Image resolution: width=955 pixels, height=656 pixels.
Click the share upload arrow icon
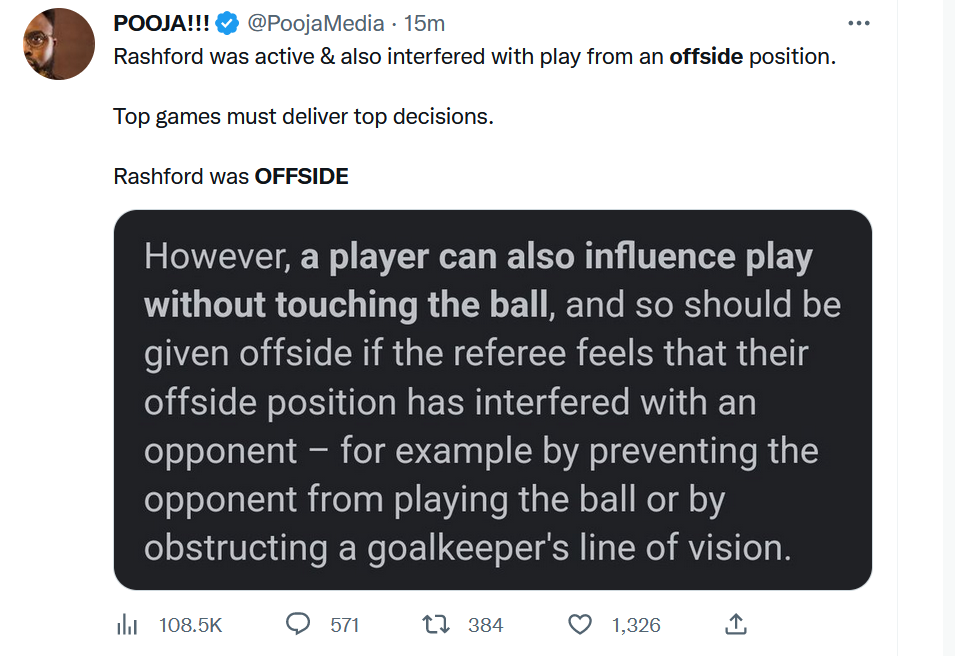(735, 624)
